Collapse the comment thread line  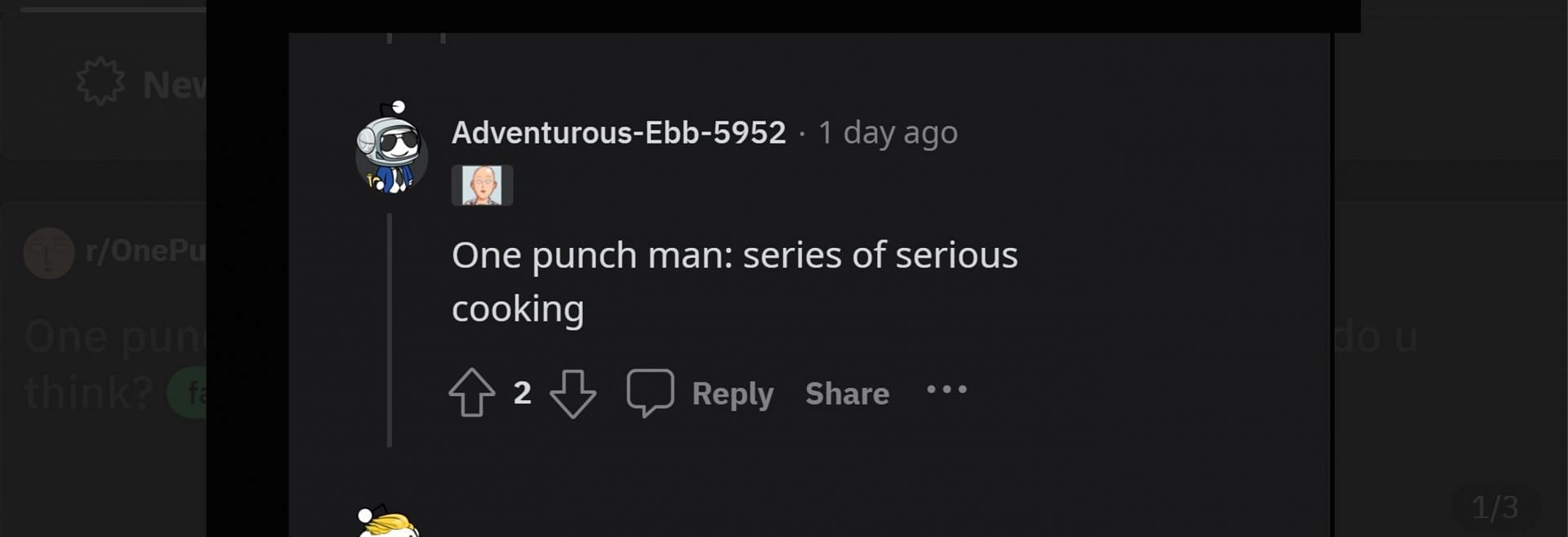point(390,330)
